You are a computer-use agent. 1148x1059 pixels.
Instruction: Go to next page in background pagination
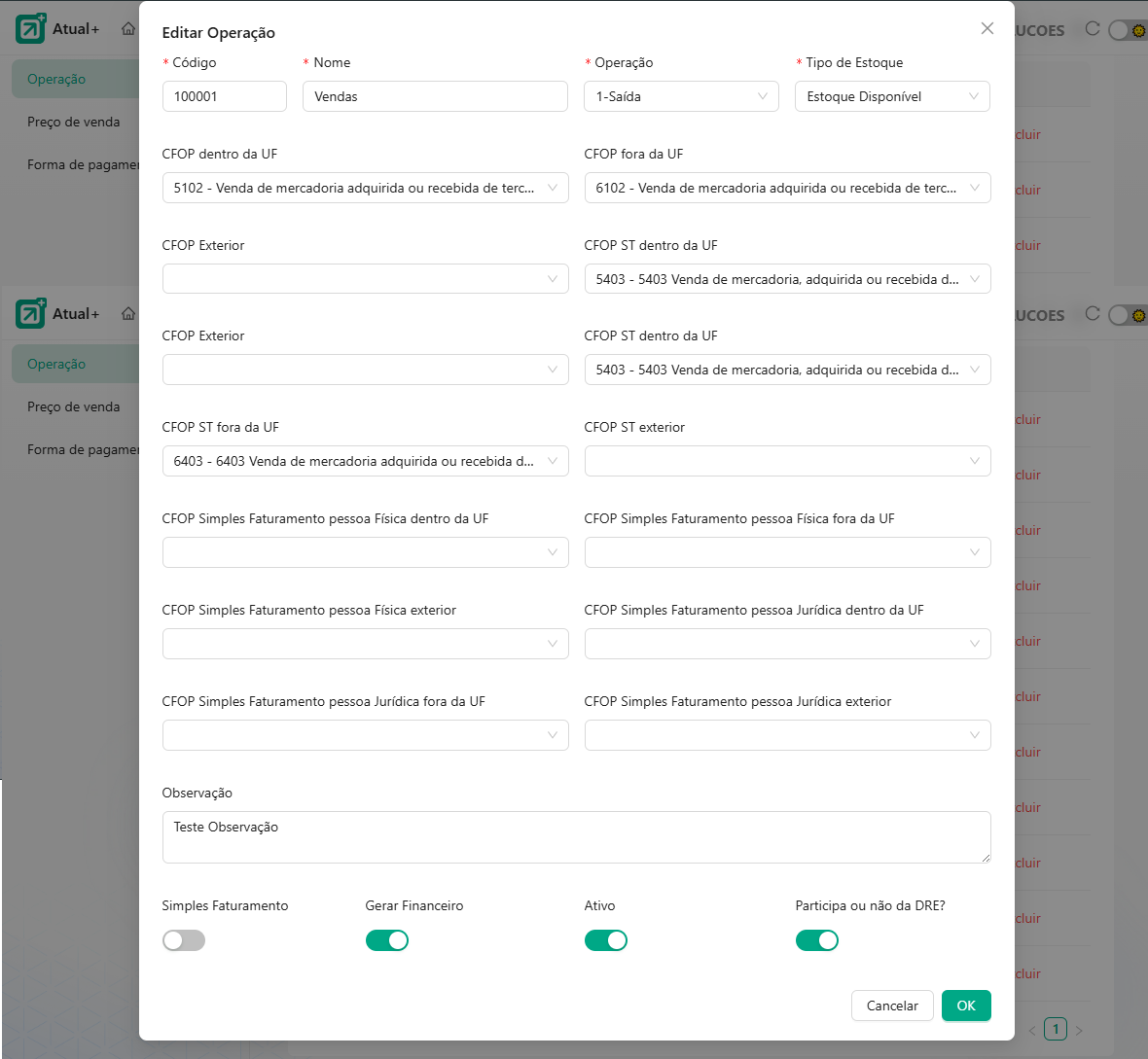coord(1079,1031)
